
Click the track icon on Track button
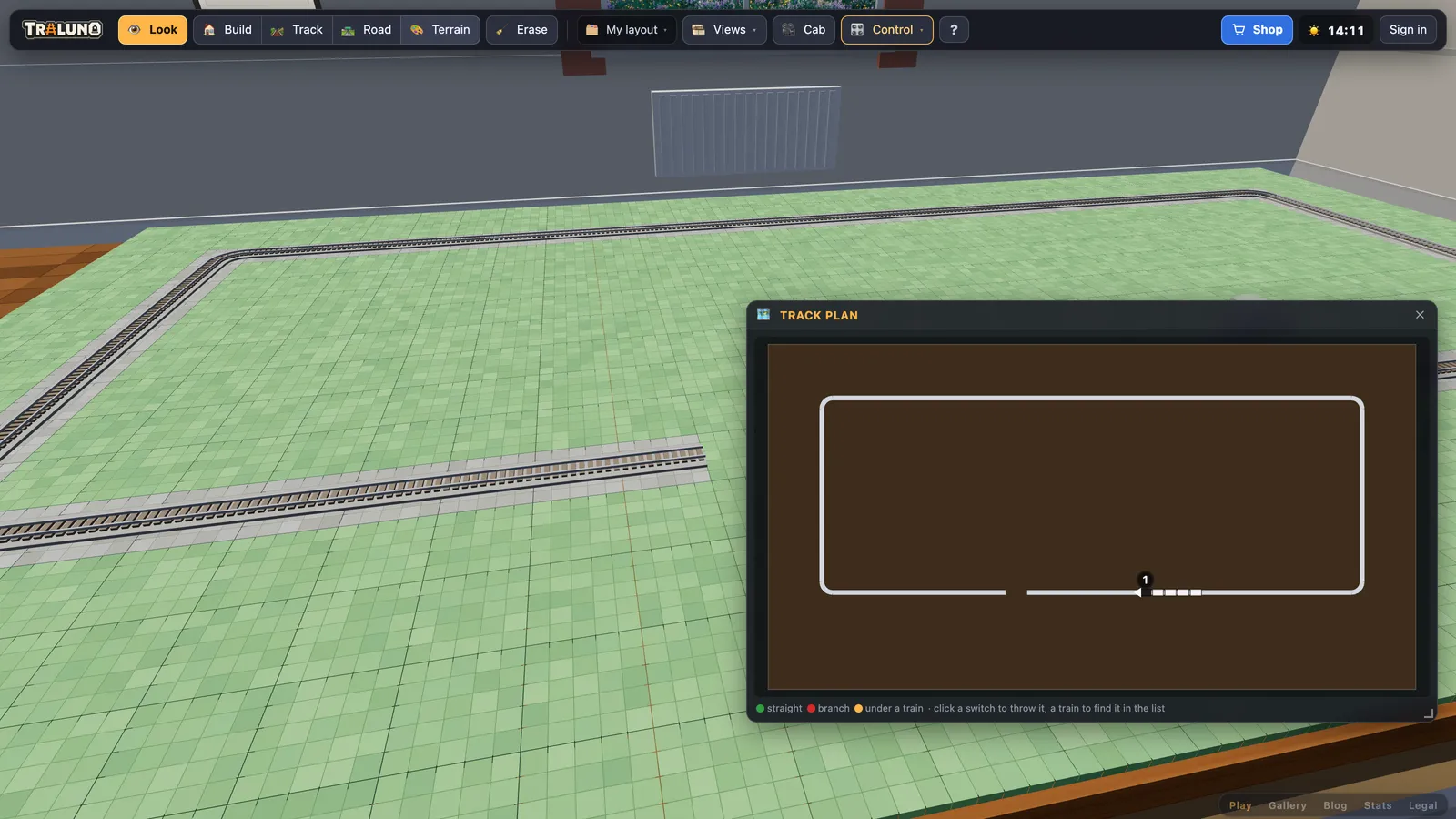(x=278, y=31)
